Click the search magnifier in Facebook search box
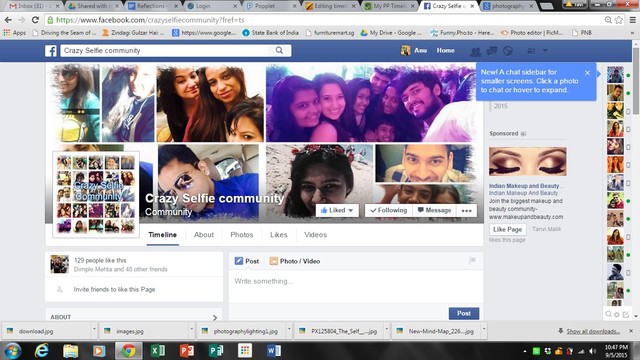The width and height of the screenshot is (640, 360). [279, 50]
